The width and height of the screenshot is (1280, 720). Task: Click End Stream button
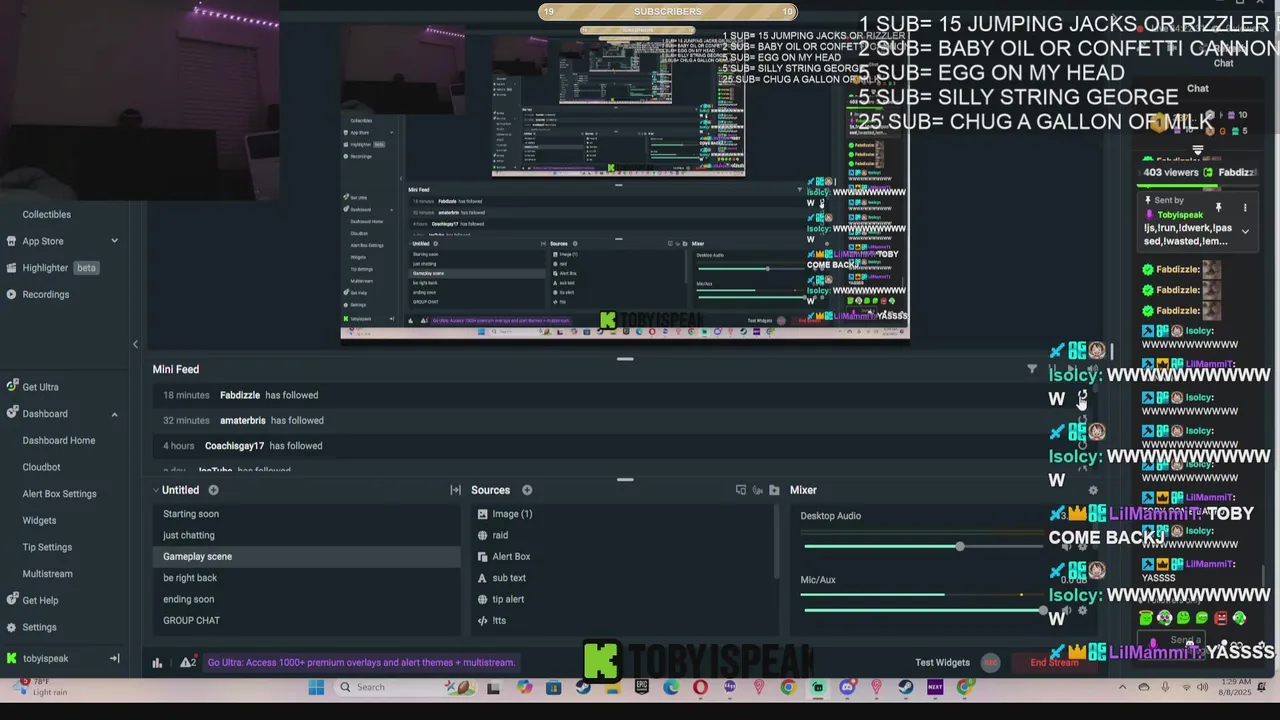(x=1054, y=662)
